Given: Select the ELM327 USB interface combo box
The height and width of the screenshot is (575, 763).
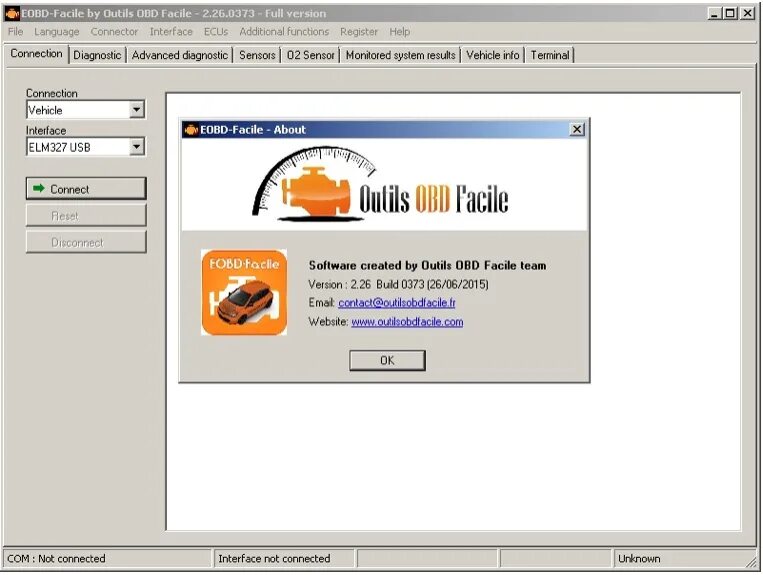Looking at the screenshot, I should click(x=86, y=147).
